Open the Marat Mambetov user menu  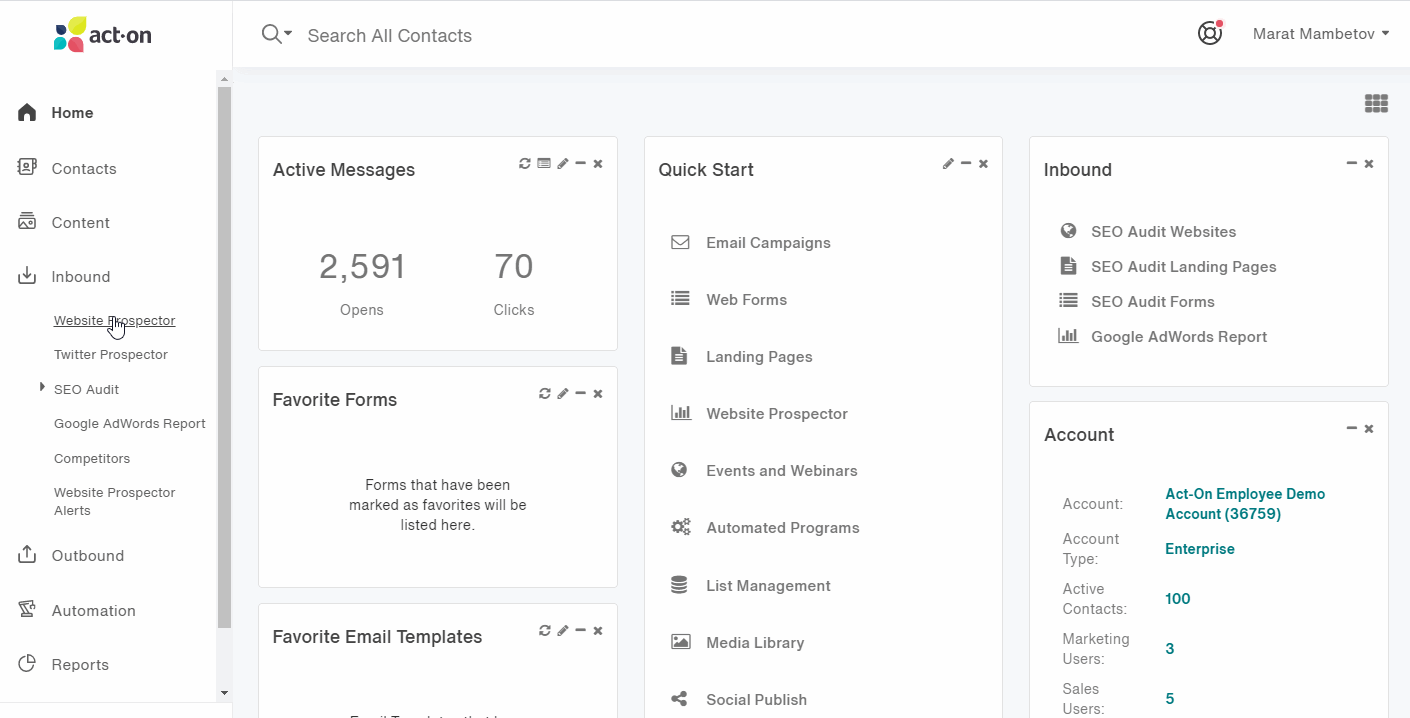tap(1321, 34)
